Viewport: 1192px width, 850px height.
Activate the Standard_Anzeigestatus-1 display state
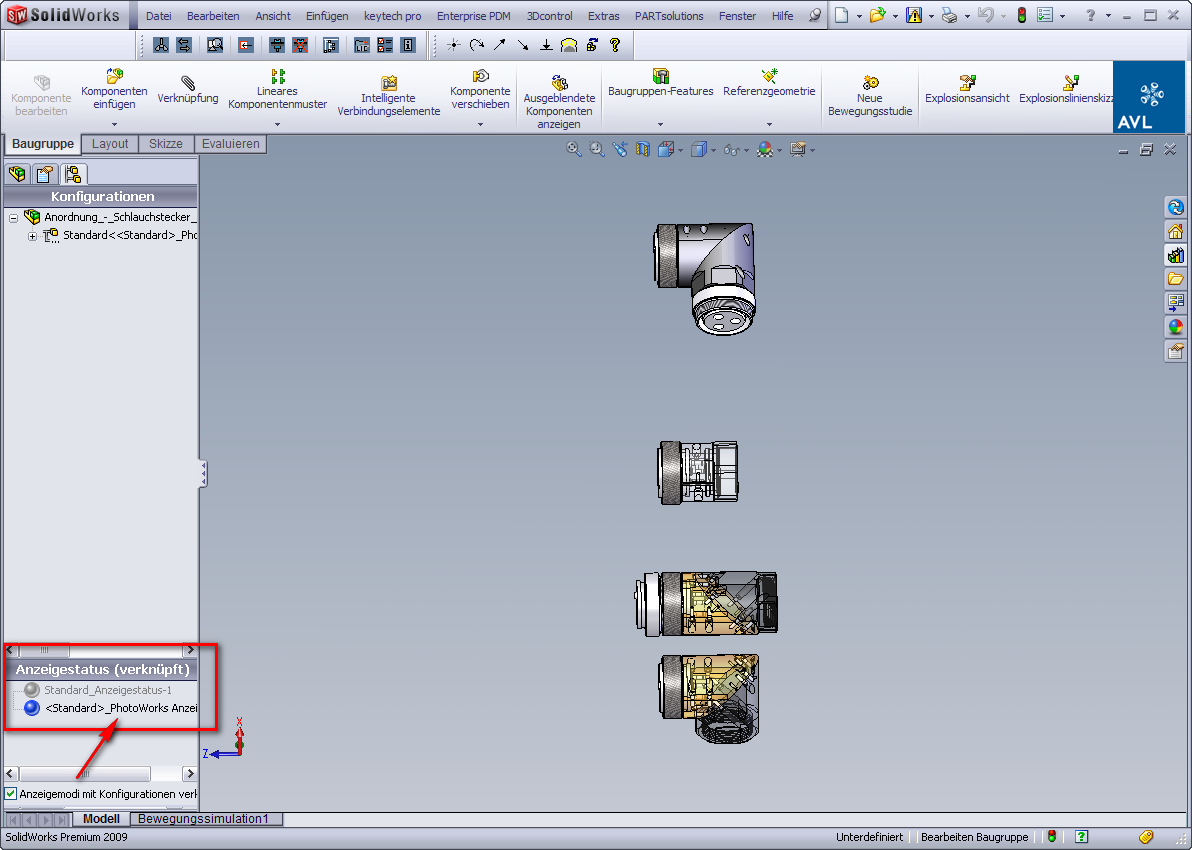pos(107,690)
